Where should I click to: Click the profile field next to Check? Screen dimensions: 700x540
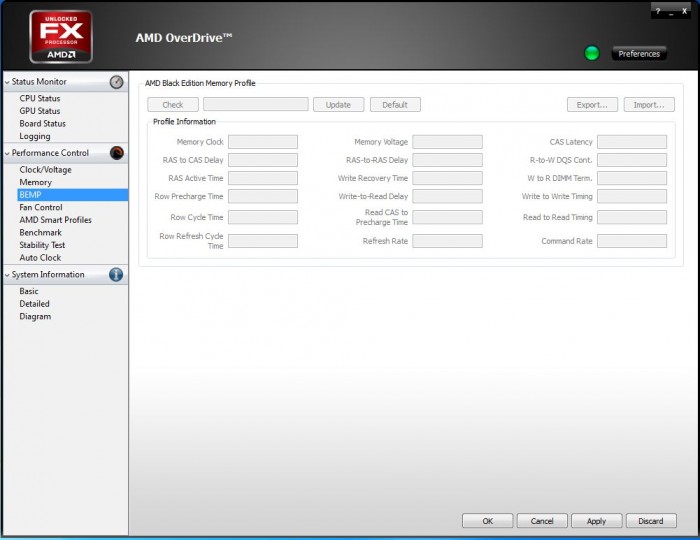(x=256, y=104)
